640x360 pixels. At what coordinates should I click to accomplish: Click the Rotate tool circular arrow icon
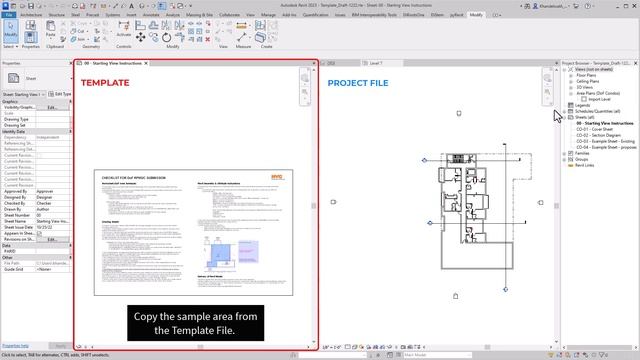click(x=167, y=38)
